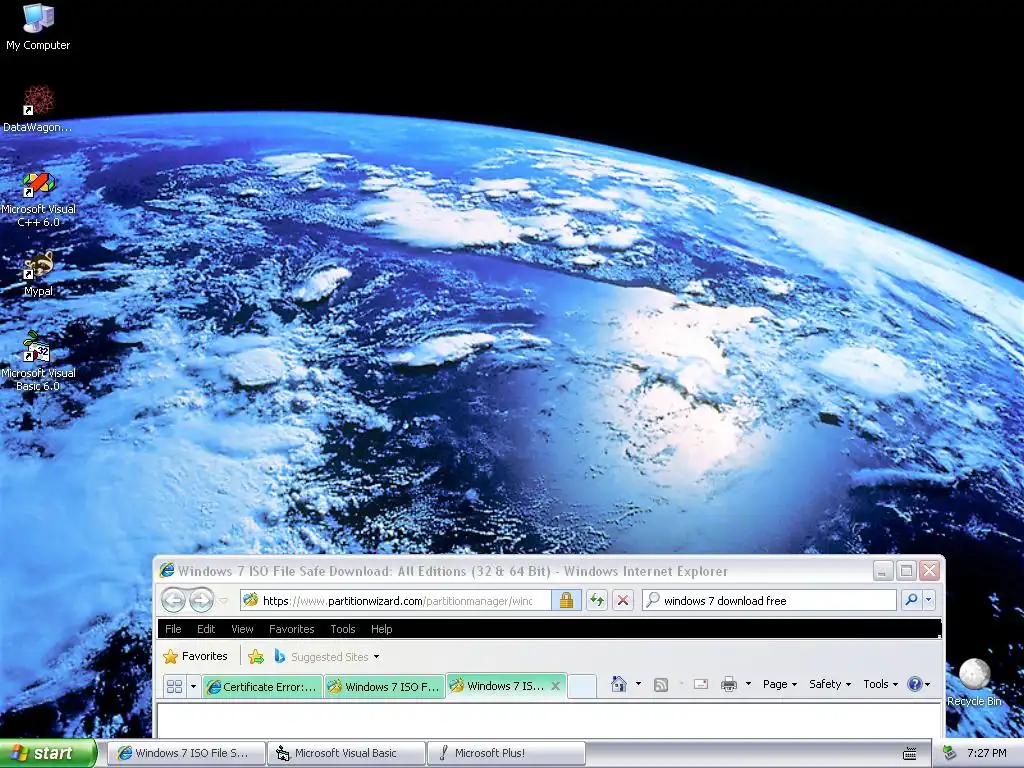The width and height of the screenshot is (1024, 768).
Task: Open recent pages dropdown next to Forward
Action: click(x=223, y=601)
